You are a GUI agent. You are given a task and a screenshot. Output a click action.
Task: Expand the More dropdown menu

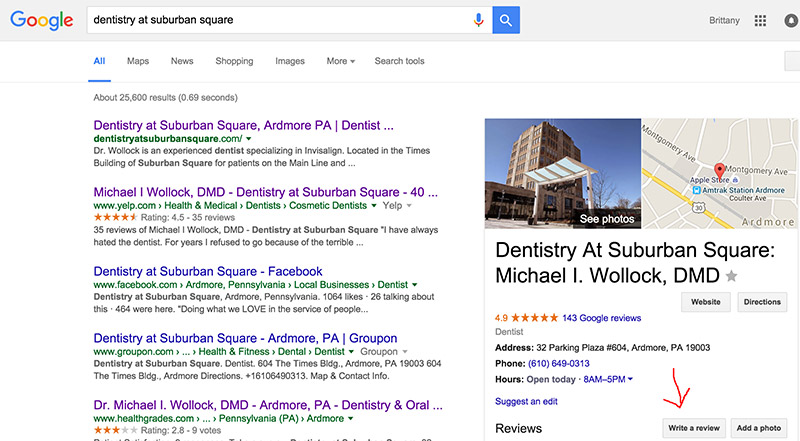pos(340,61)
